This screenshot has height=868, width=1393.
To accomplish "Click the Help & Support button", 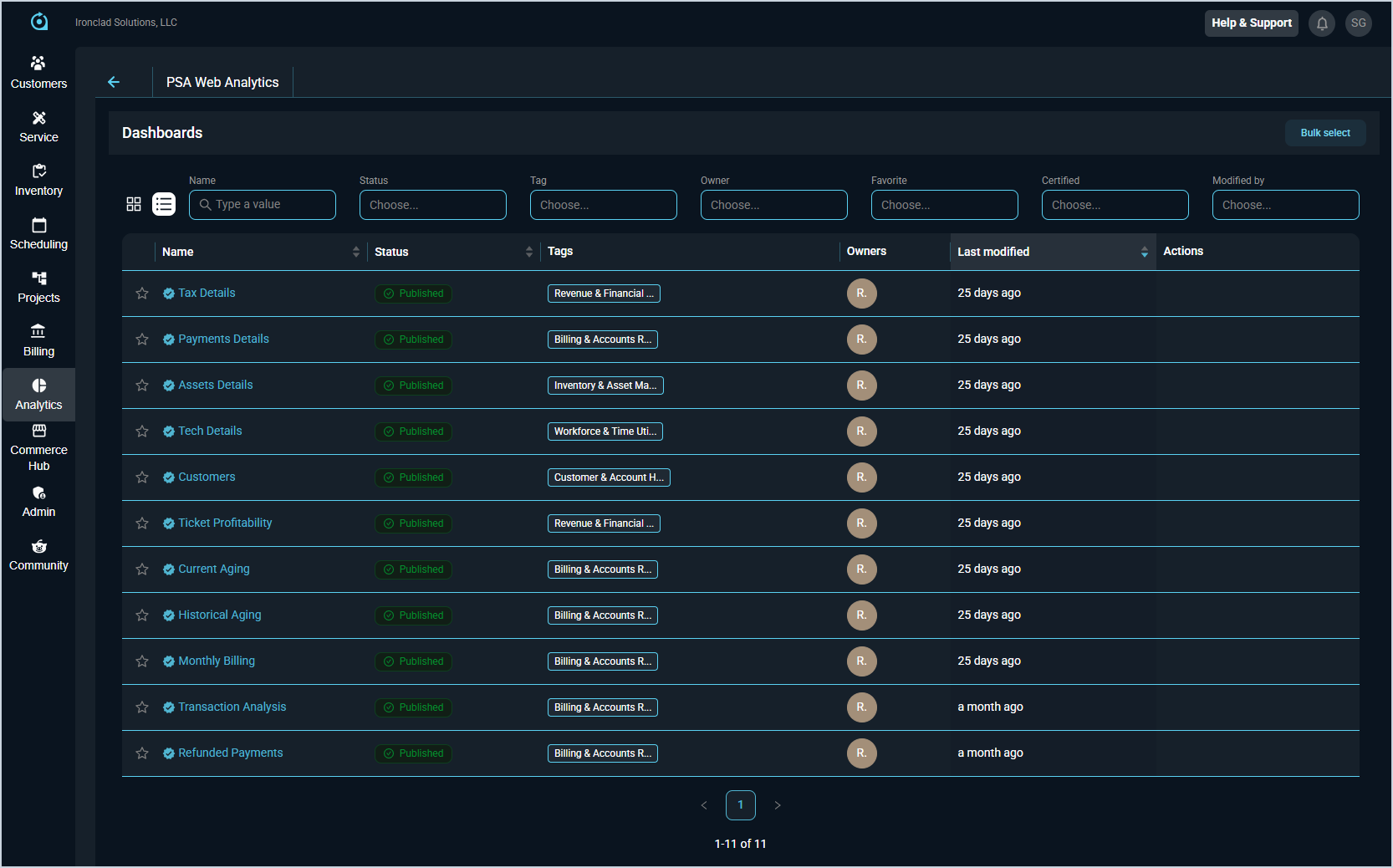I will pyautogui.click(x=1251, y=23).
